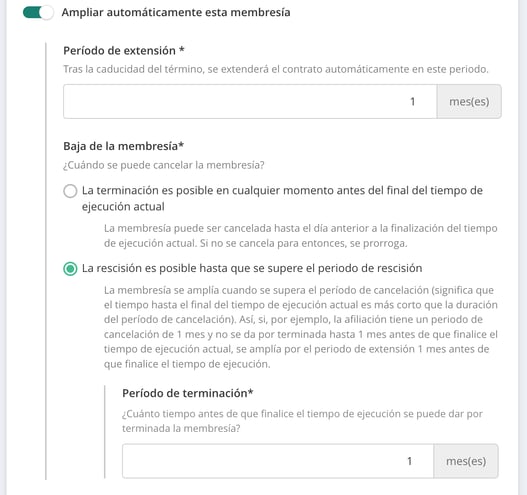Click the '¿Cuándo se puede cancelar la membresía?' hint
This screenshot has height=495, width=527.
click(164, 165)
